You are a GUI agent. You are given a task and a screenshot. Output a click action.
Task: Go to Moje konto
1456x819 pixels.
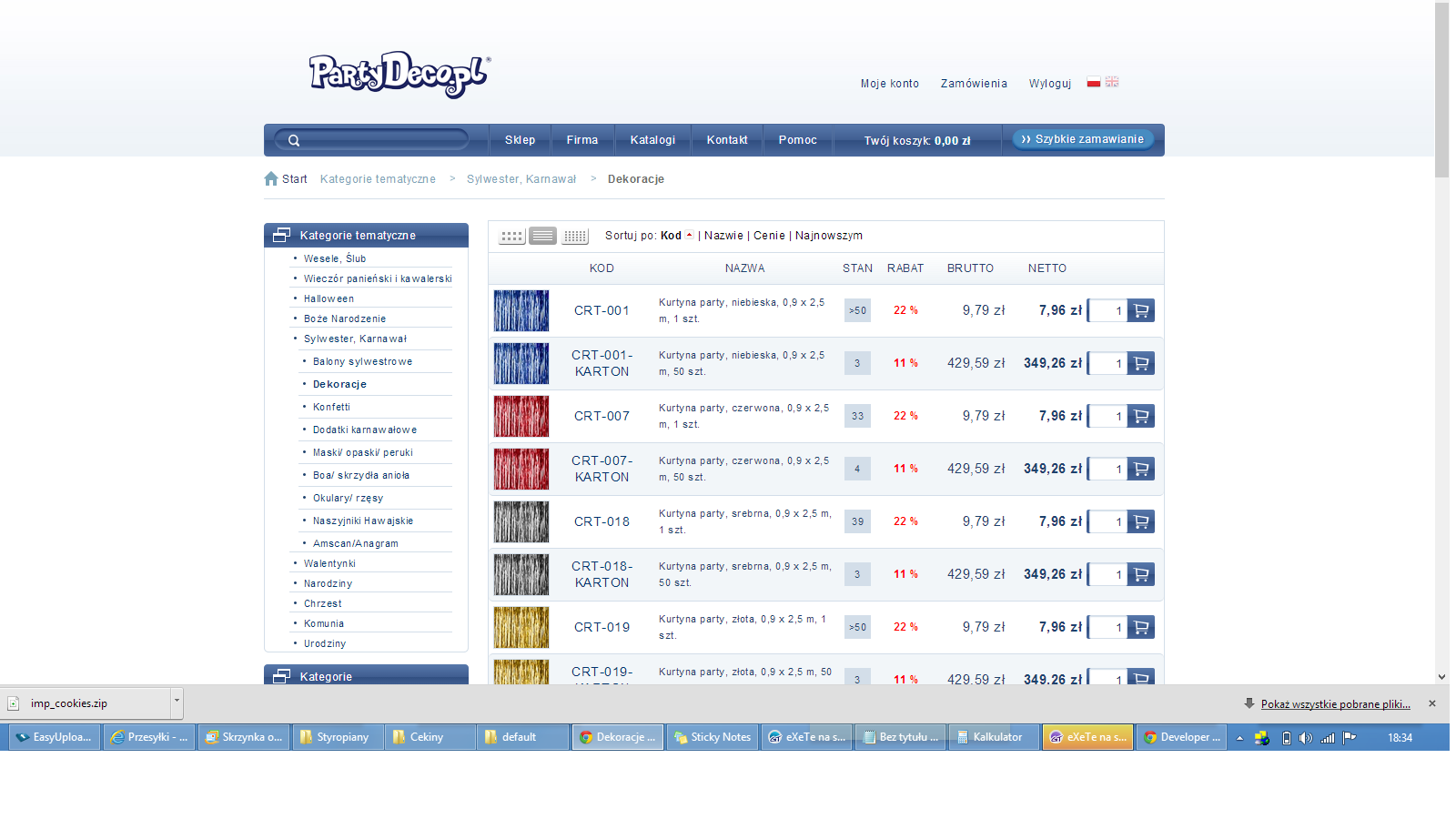890,84
